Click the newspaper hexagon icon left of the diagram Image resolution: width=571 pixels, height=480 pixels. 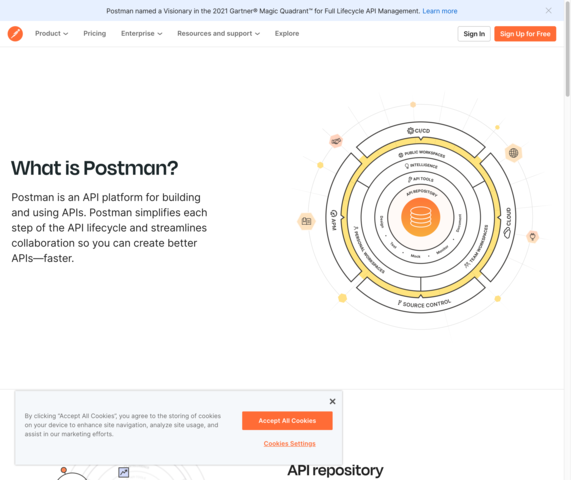pyautogui.click(x=306, y=221)
